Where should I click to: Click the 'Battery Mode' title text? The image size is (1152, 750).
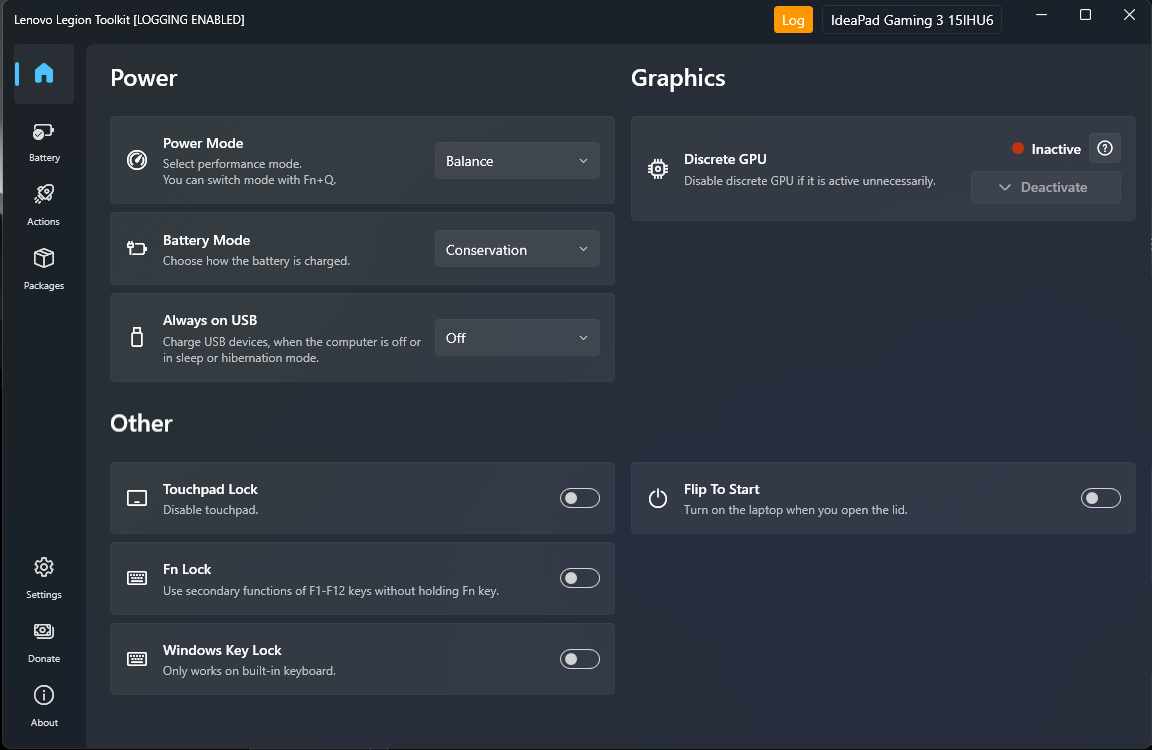pyautogui.click(x=206, y=240)
